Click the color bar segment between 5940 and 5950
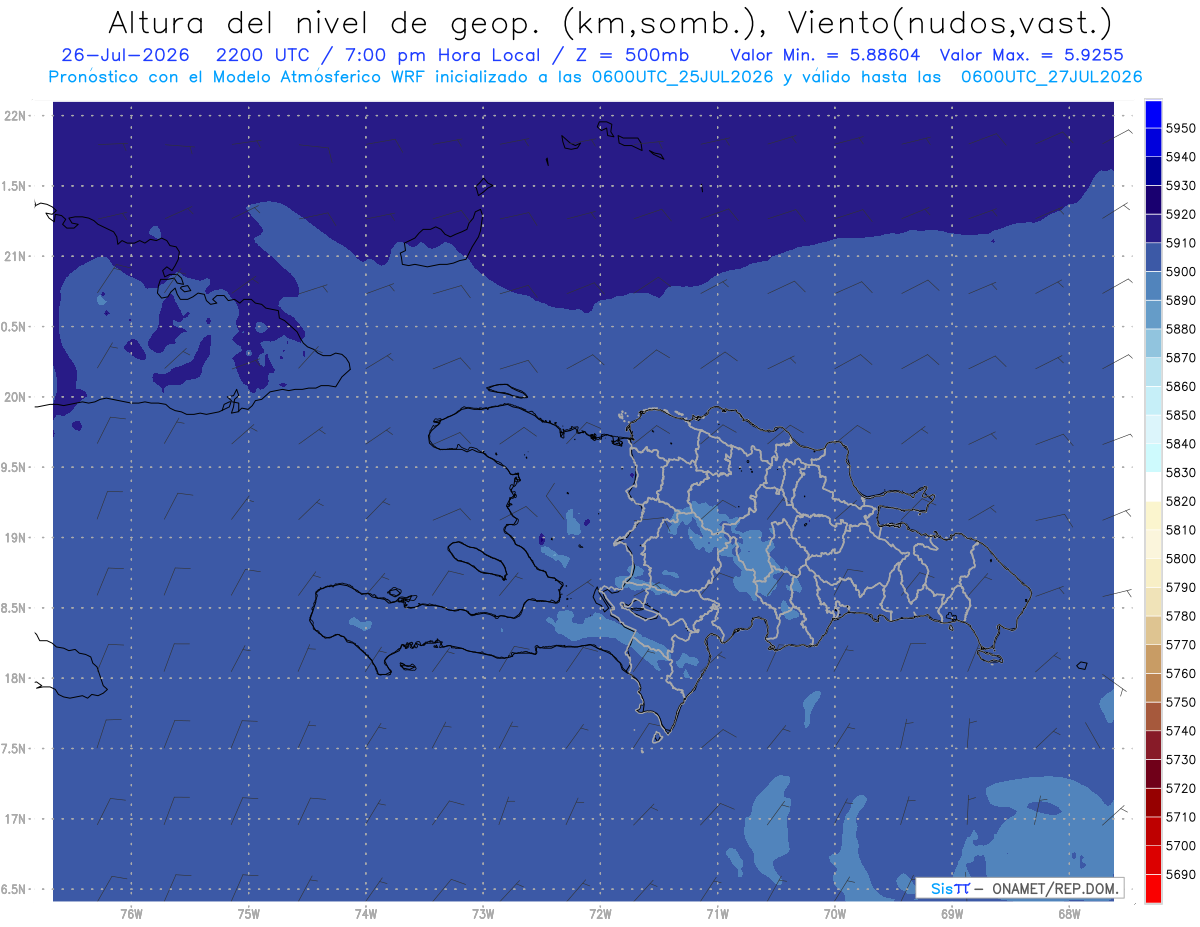 pos(1153,143)
